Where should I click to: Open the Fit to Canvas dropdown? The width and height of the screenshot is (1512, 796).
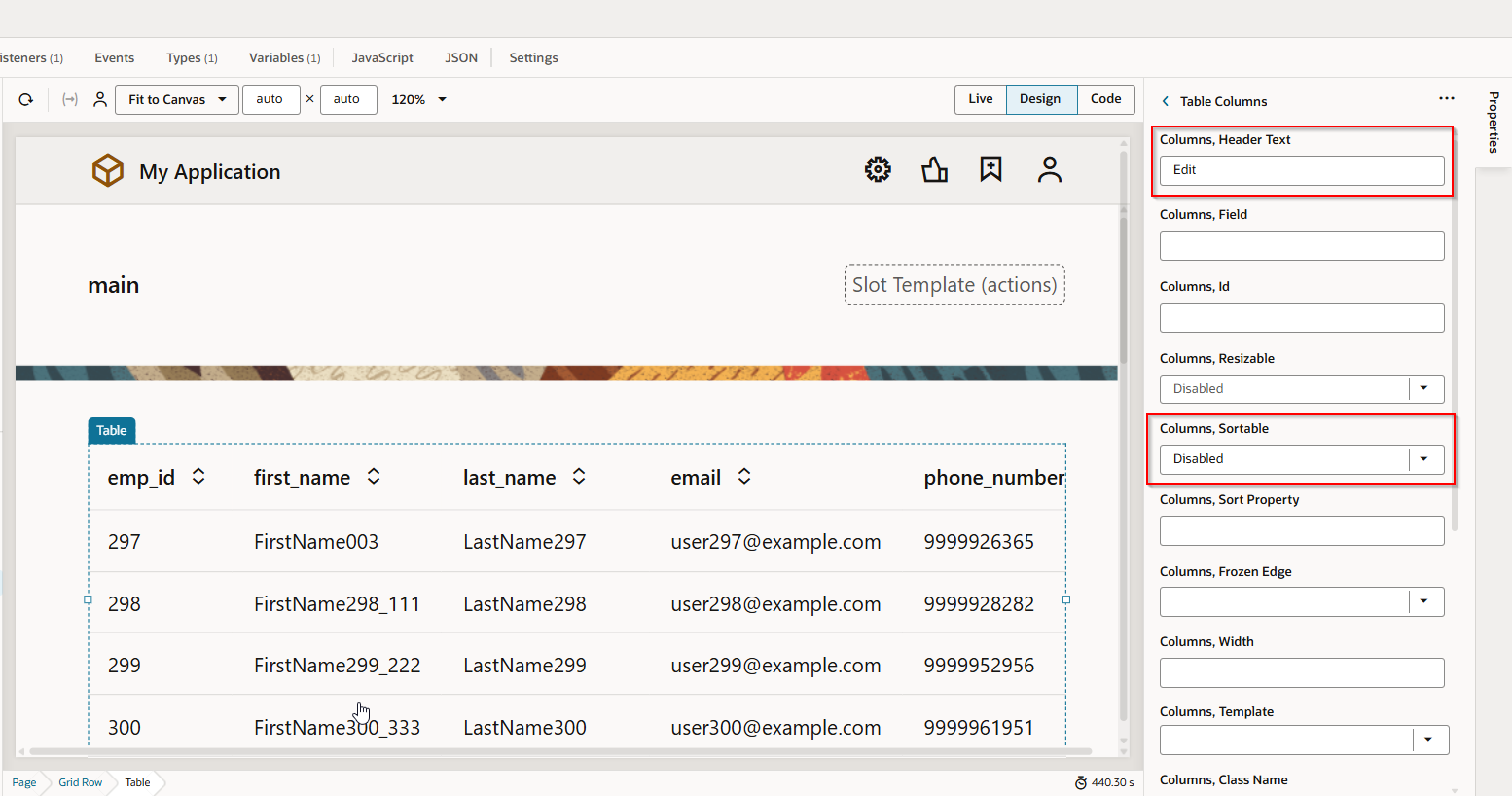176,99
